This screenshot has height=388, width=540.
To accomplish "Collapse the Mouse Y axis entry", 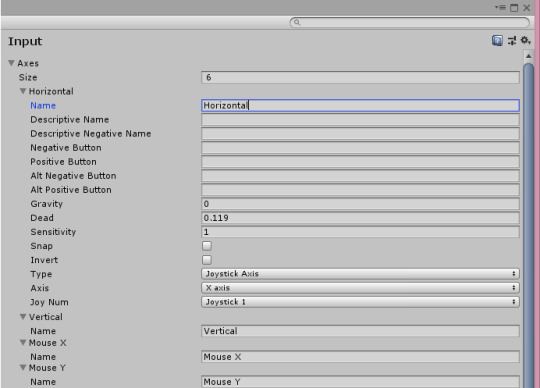I will tap(23, 368).
